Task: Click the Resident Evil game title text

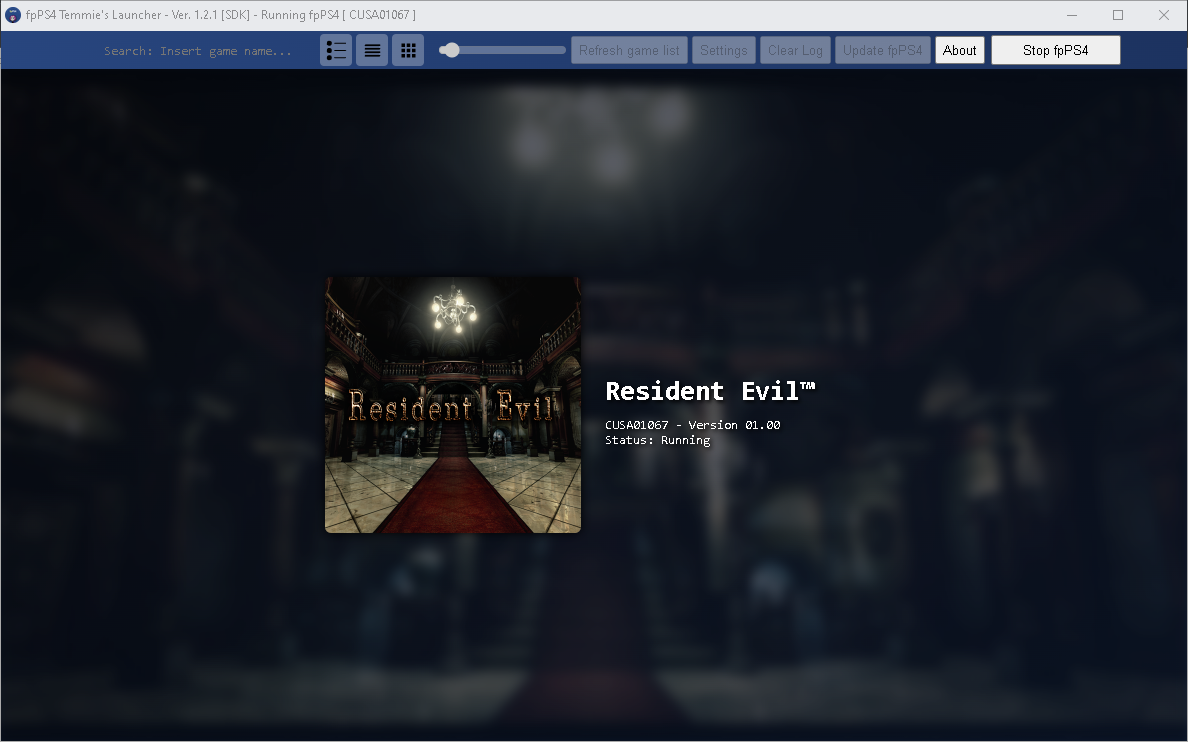Action: (x=710, y=391)
